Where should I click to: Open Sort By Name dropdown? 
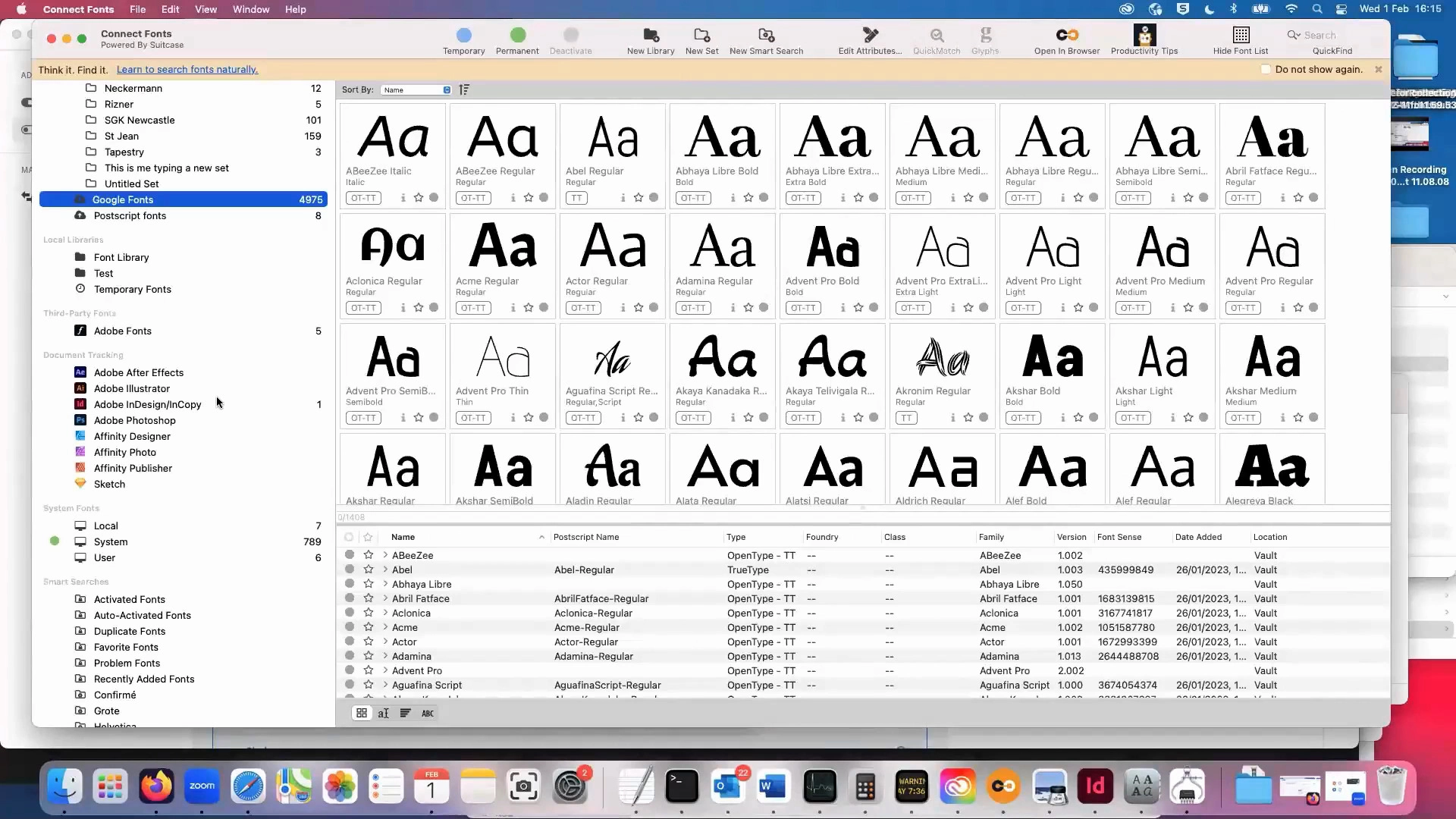tap(416, 89)
